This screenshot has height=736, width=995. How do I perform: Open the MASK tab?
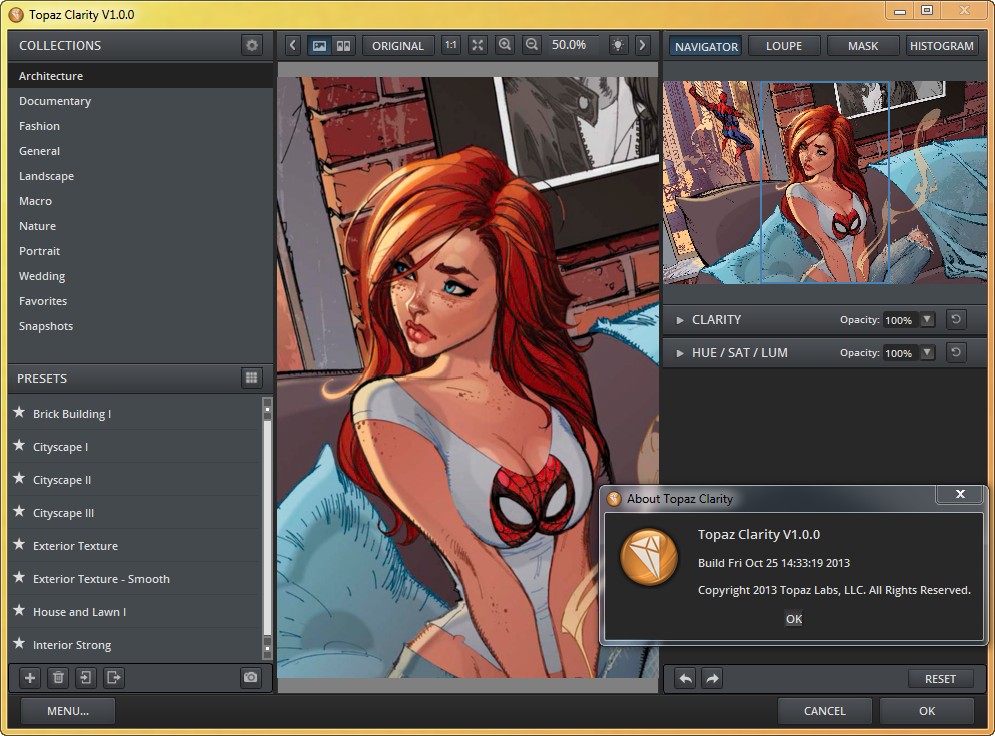click(862, 46)
